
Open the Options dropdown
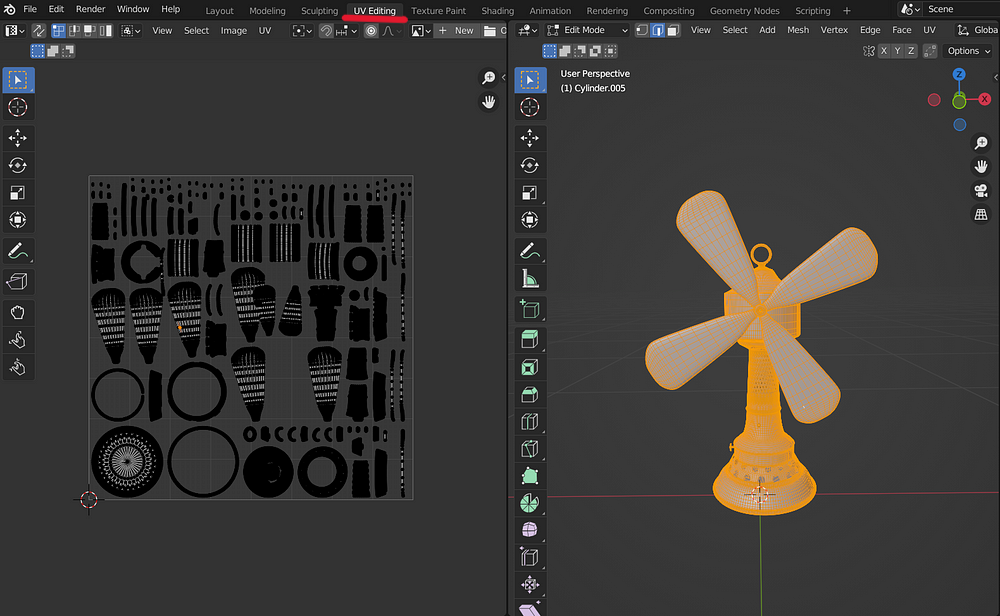click(968, 51)
